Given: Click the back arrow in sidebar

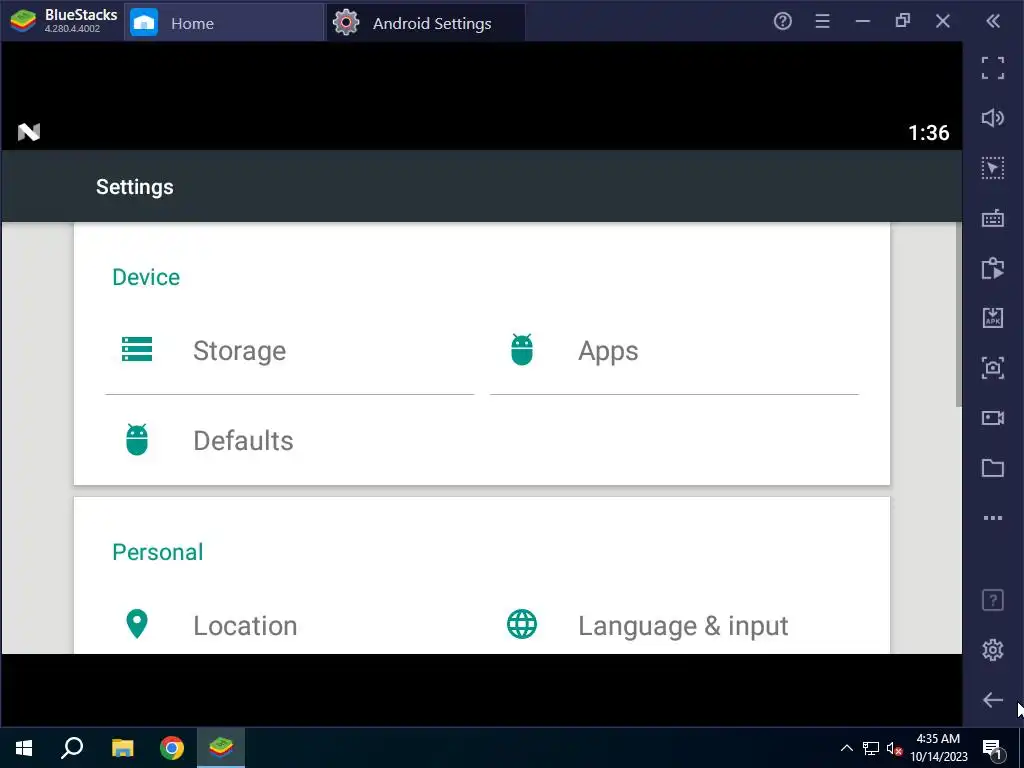Looking at the screenshot, I should pyautogui.click(x=993, y=700).
